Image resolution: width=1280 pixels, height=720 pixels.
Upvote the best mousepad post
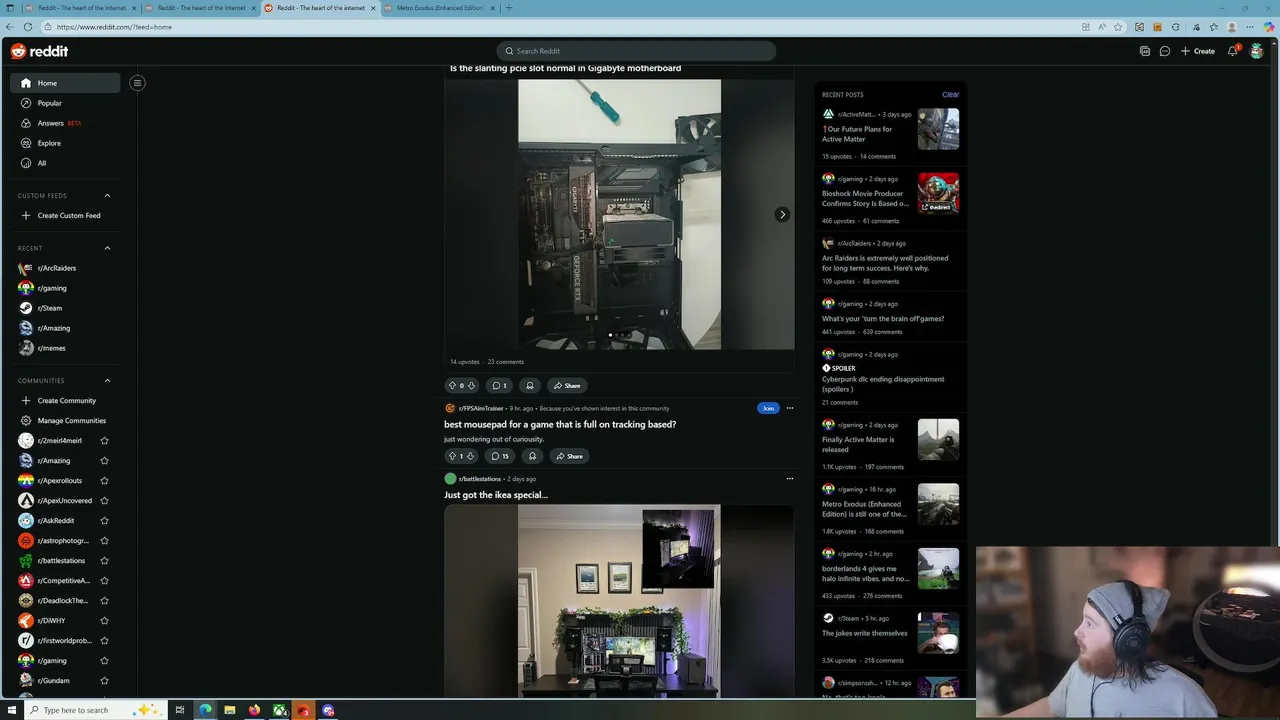(452, 456)
